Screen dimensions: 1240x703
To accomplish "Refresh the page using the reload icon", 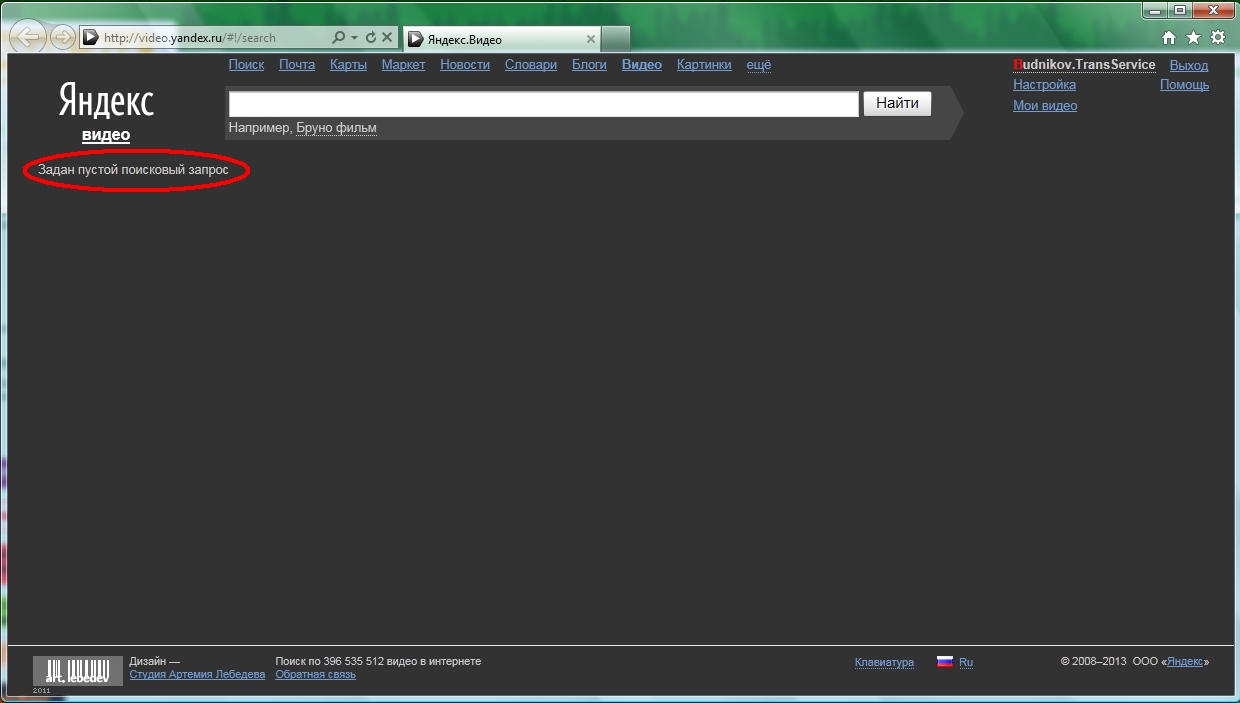I will (371, 38).
